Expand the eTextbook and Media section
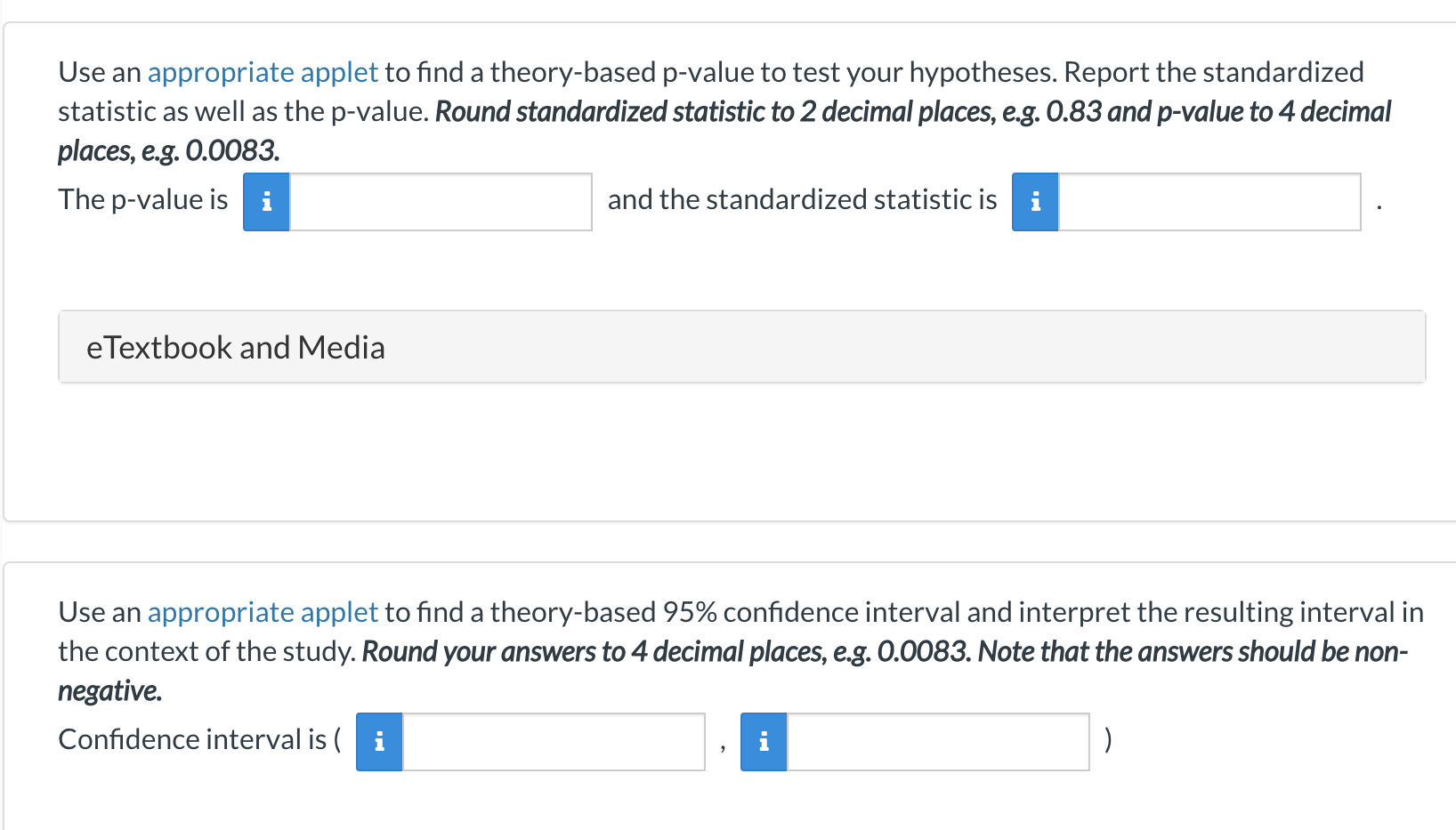Screen dimensions: 1456x830 tap(235, 347)
